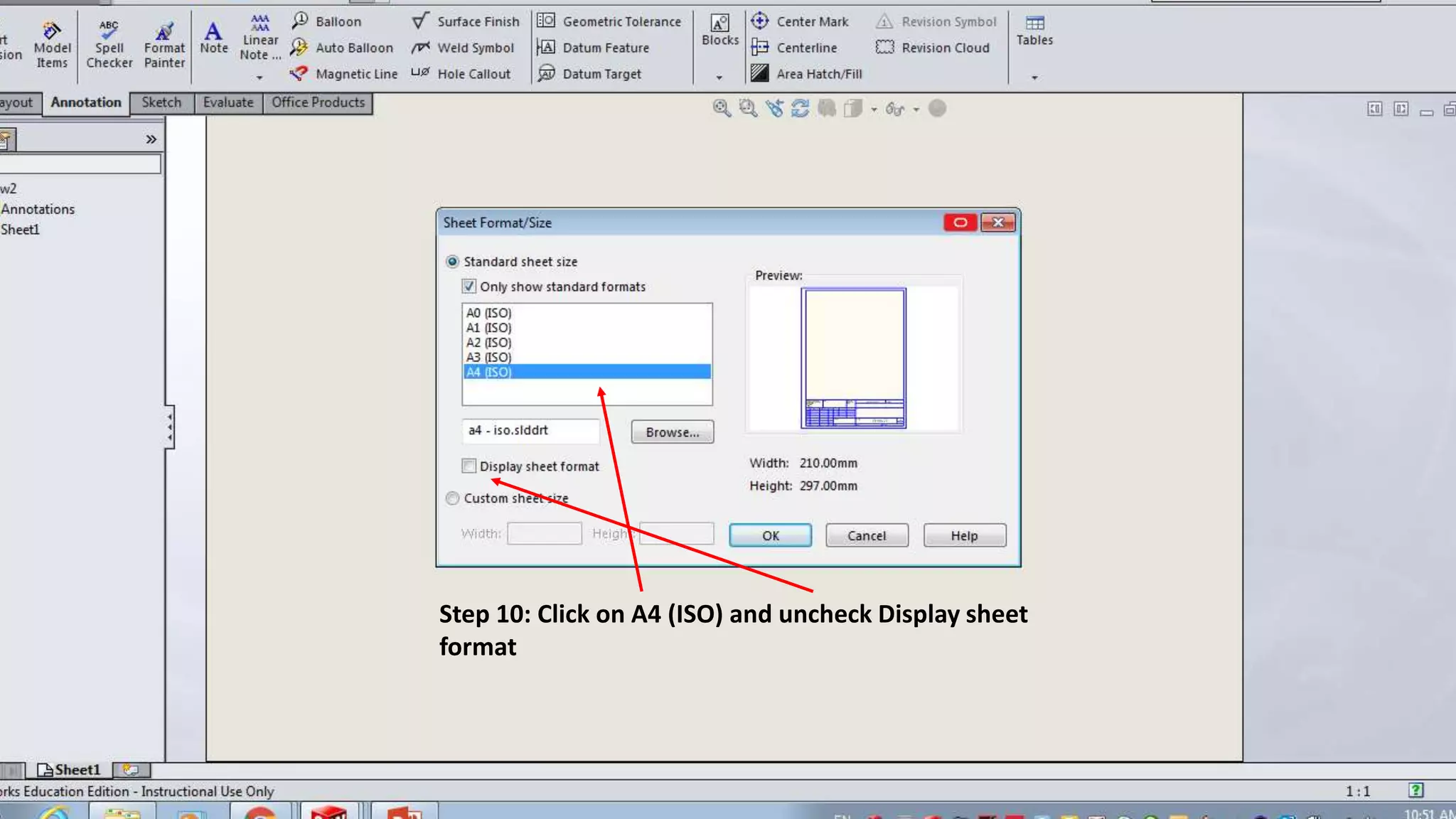
Task: Add a Hole Callout
Action: point(461,74)
